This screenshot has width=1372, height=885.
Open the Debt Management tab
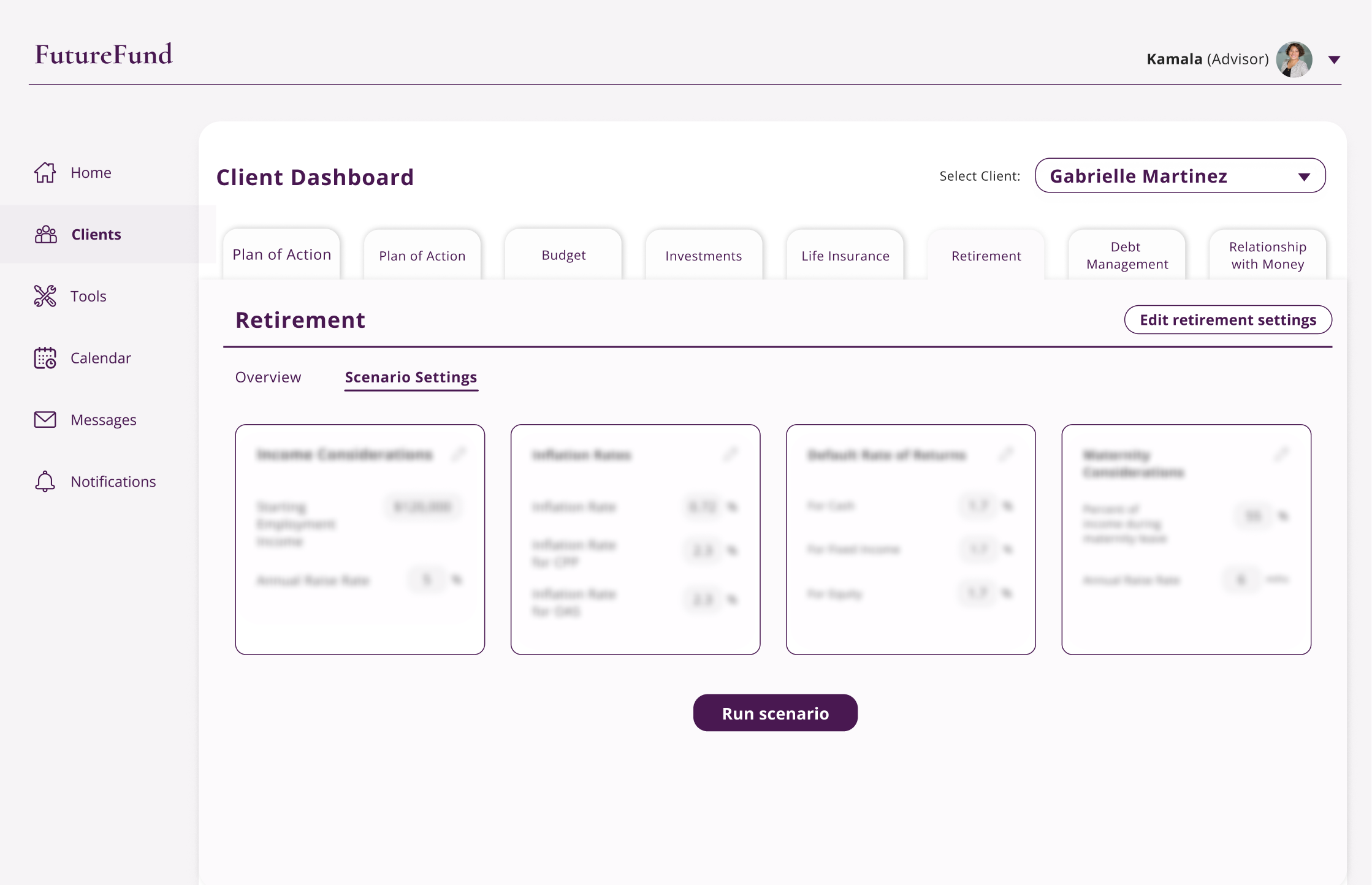point(1127,256)
